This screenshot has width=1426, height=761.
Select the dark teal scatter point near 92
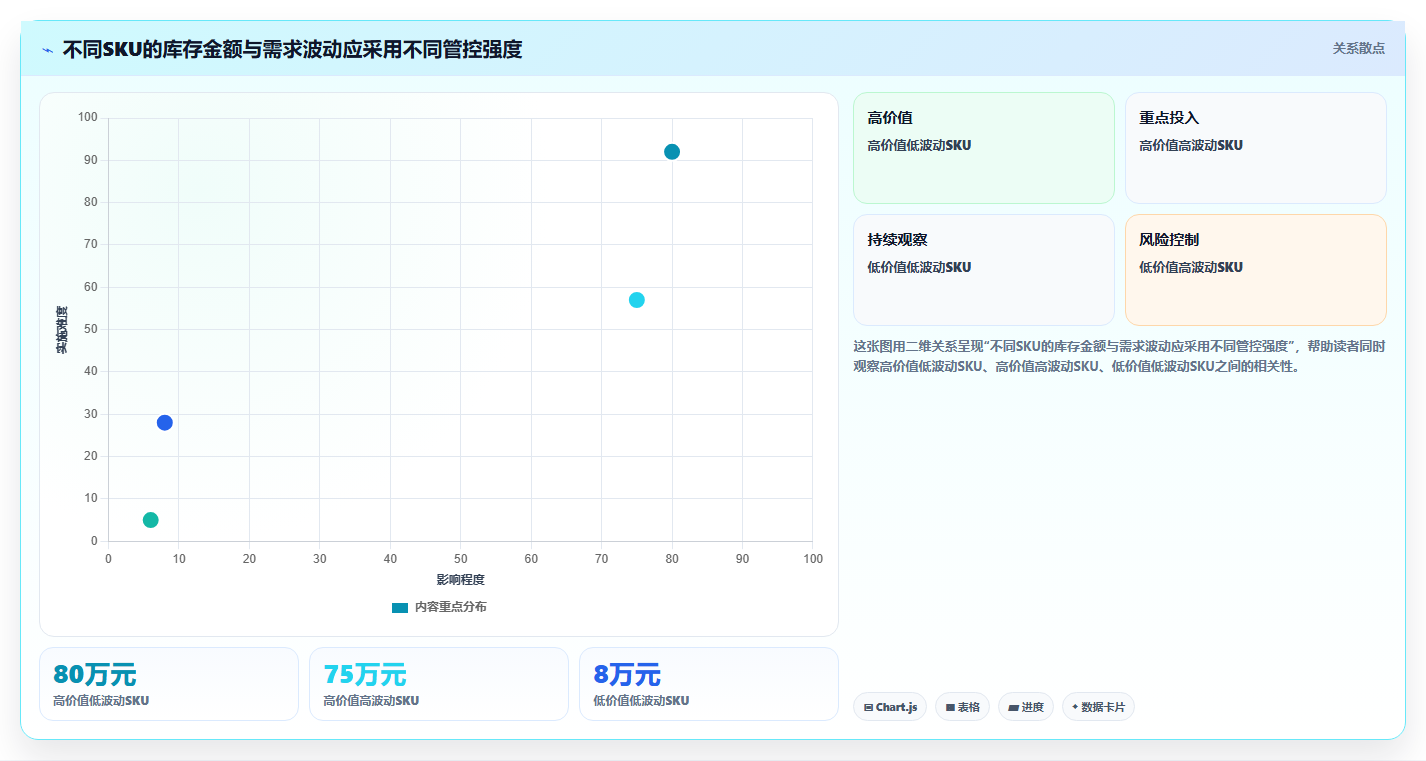(x=672, y=152)
